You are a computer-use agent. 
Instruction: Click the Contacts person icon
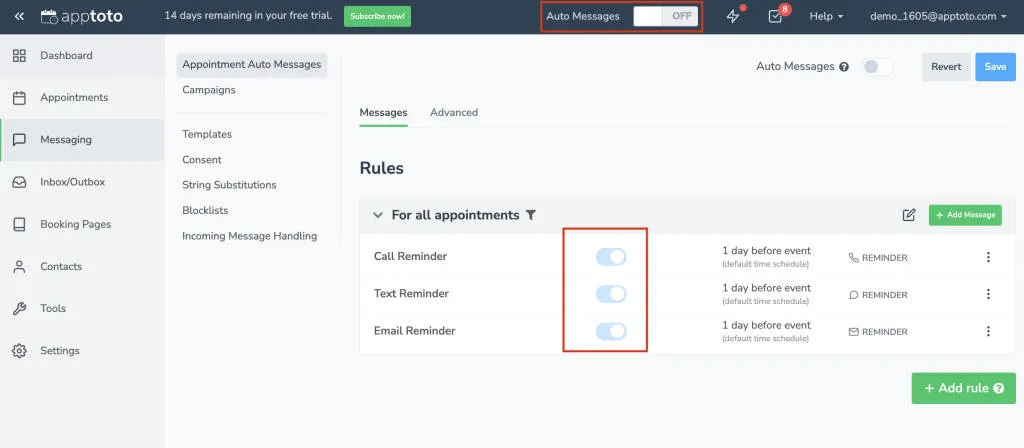pyautogui.click(x=20, y=266)
